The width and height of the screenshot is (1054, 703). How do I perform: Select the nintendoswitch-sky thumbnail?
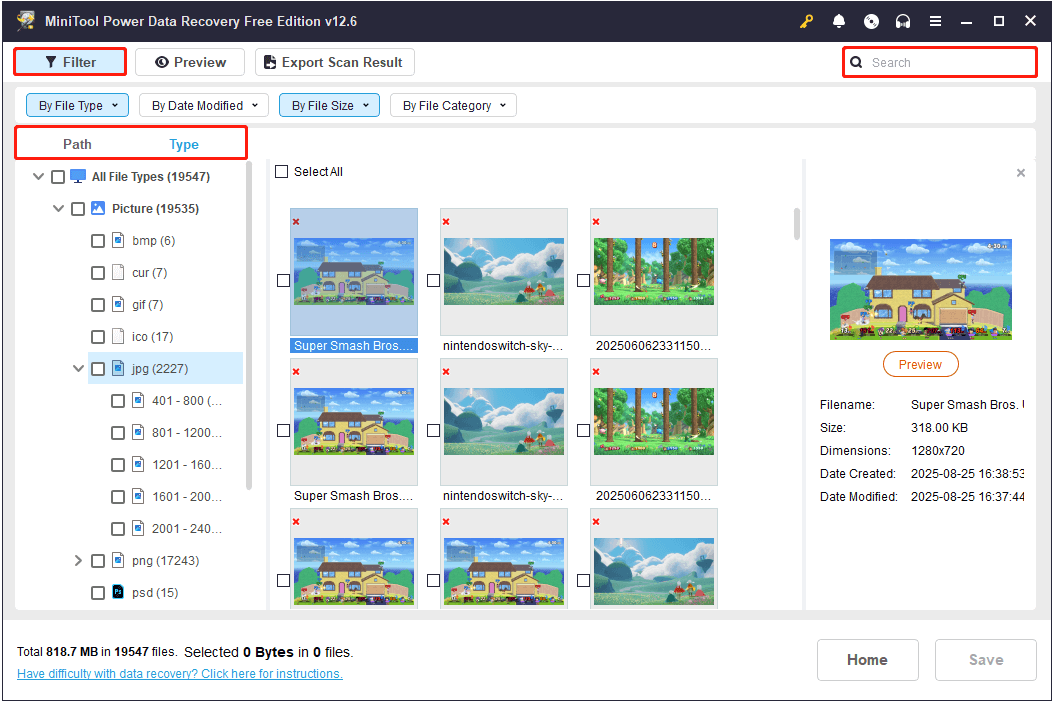(503, 270)
